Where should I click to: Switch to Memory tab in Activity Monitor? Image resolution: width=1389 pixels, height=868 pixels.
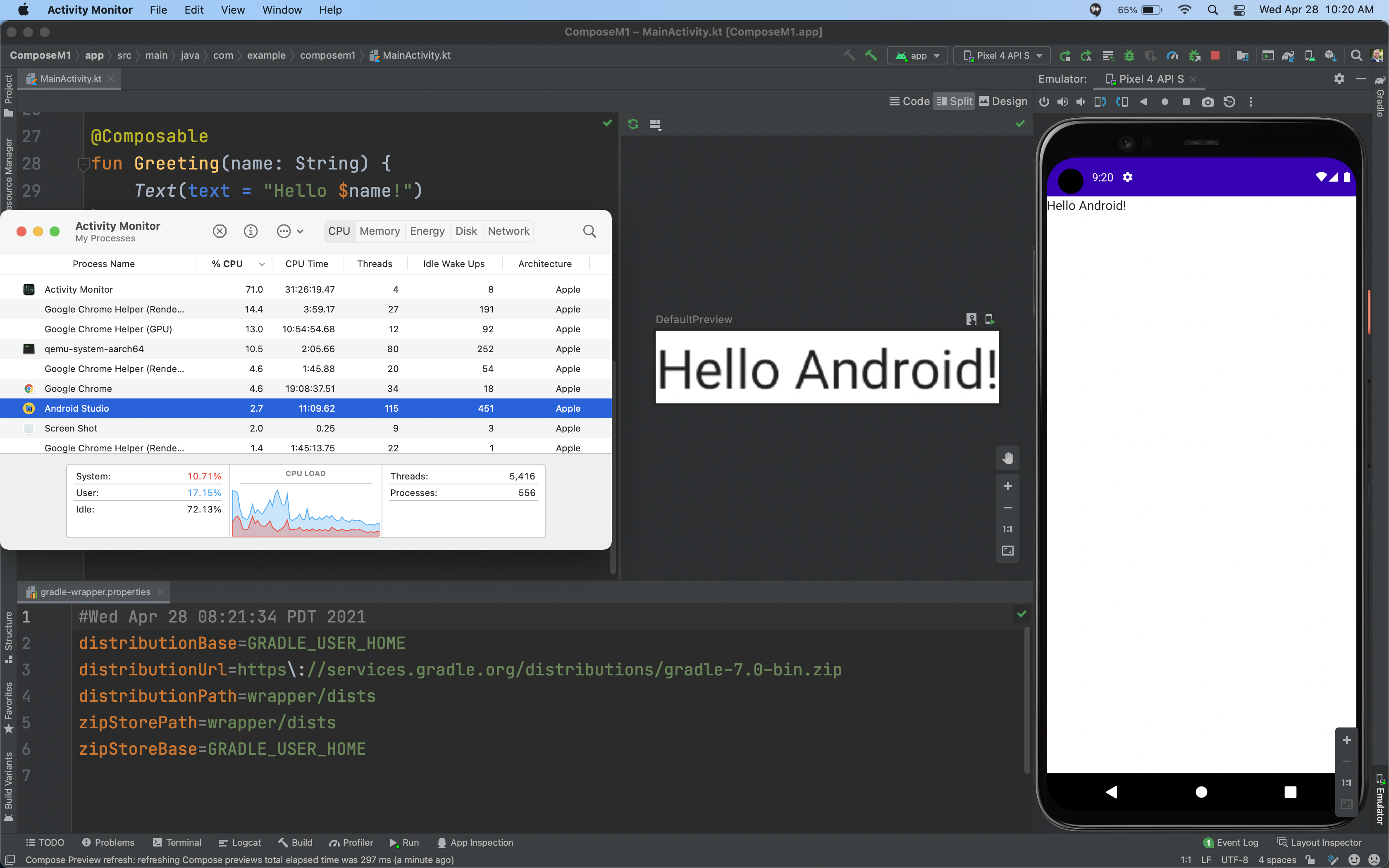click(x=380, y=231)
